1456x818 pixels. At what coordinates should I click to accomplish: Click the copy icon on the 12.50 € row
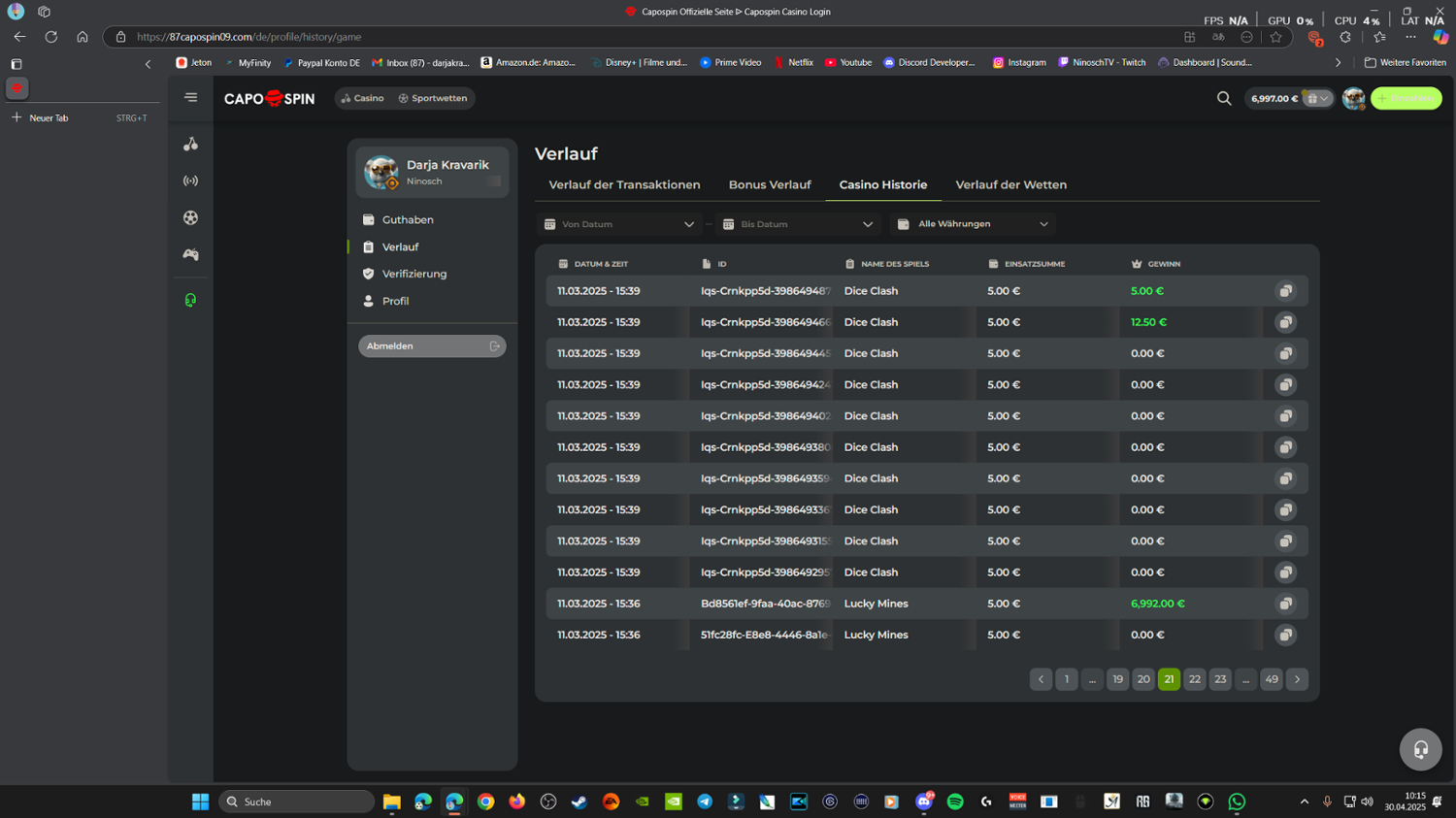(1285, 322)
